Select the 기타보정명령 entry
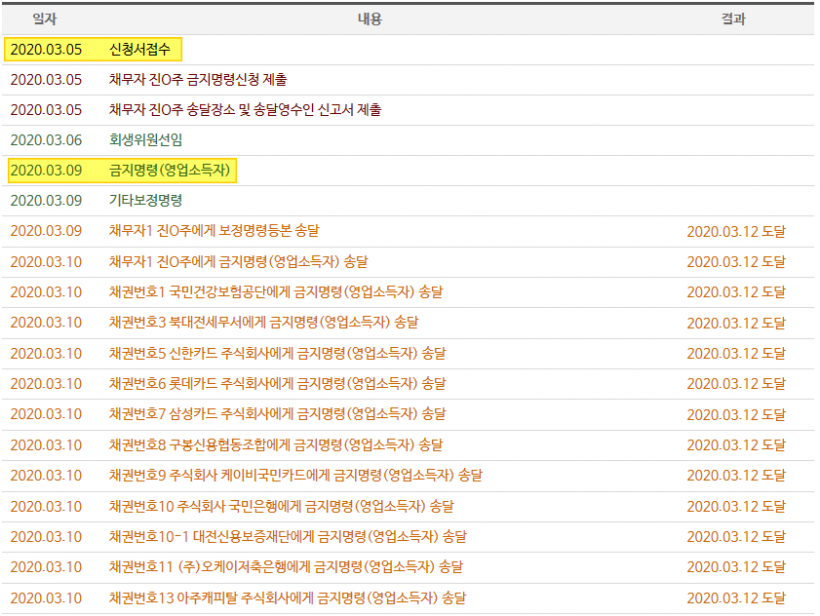Viewport: 820px width, 616px height. [x=145, y=201]
